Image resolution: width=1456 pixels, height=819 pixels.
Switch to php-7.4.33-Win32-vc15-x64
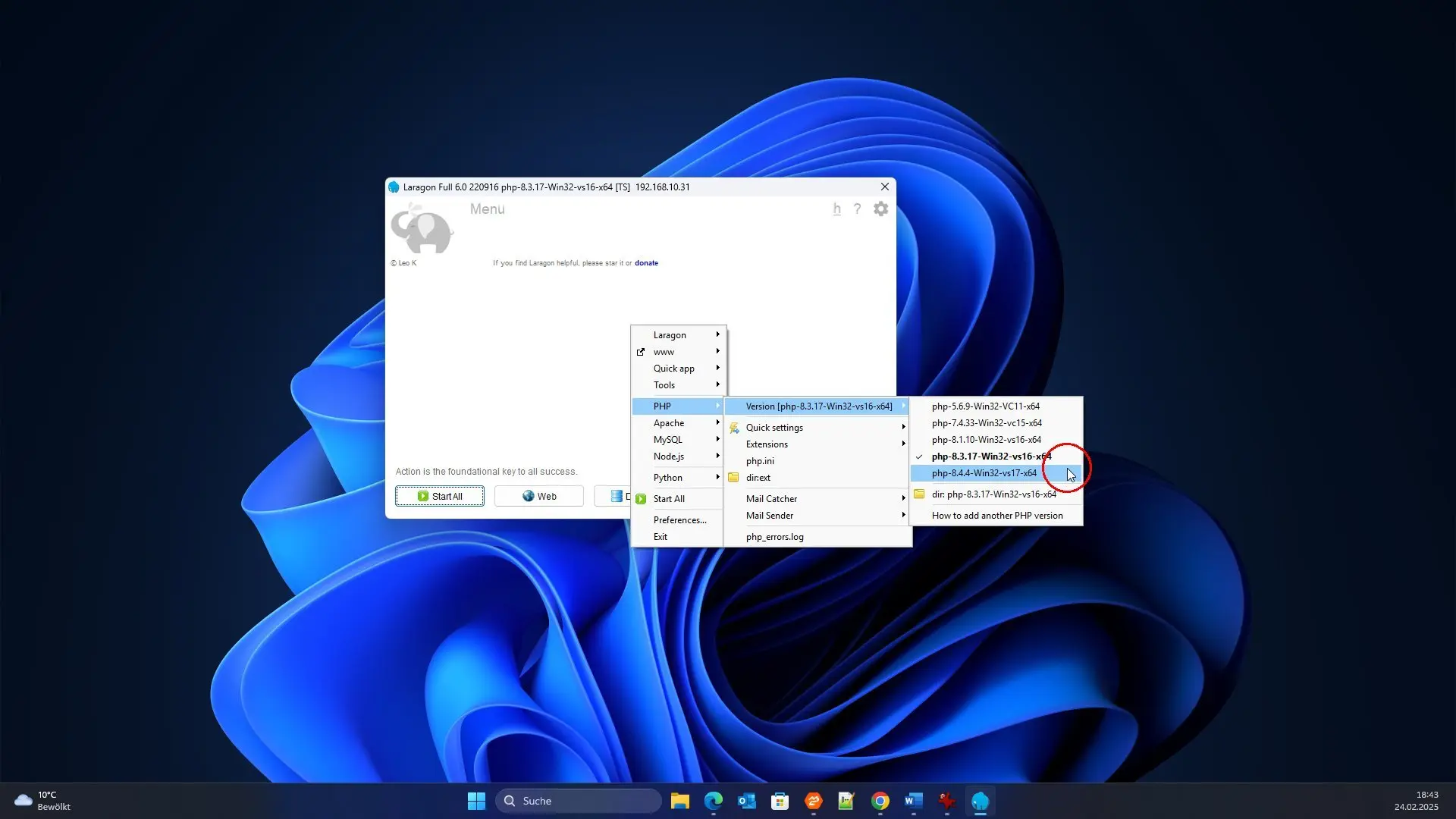pyautogui.click(x=996, y=423)
